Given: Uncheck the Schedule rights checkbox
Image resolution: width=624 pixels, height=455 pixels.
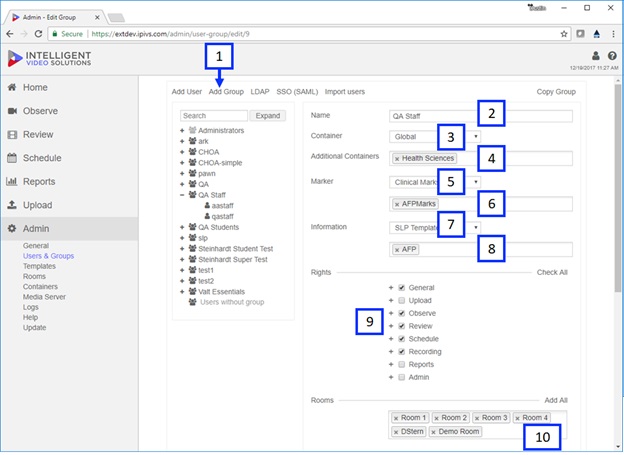Looking at the screenshot, I should 402,339.
